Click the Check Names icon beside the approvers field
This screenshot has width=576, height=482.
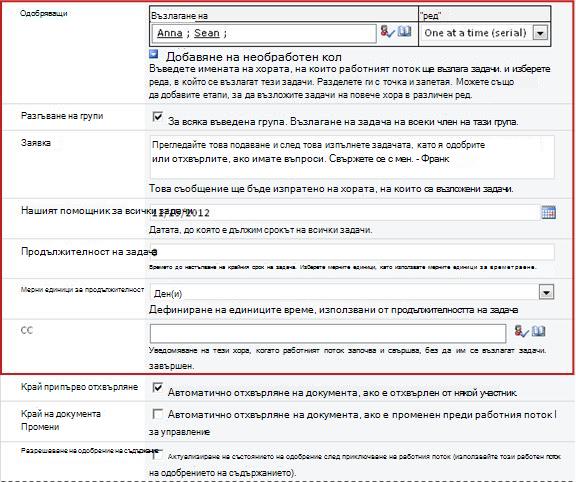pyautogui.click(x=387, y=32)
